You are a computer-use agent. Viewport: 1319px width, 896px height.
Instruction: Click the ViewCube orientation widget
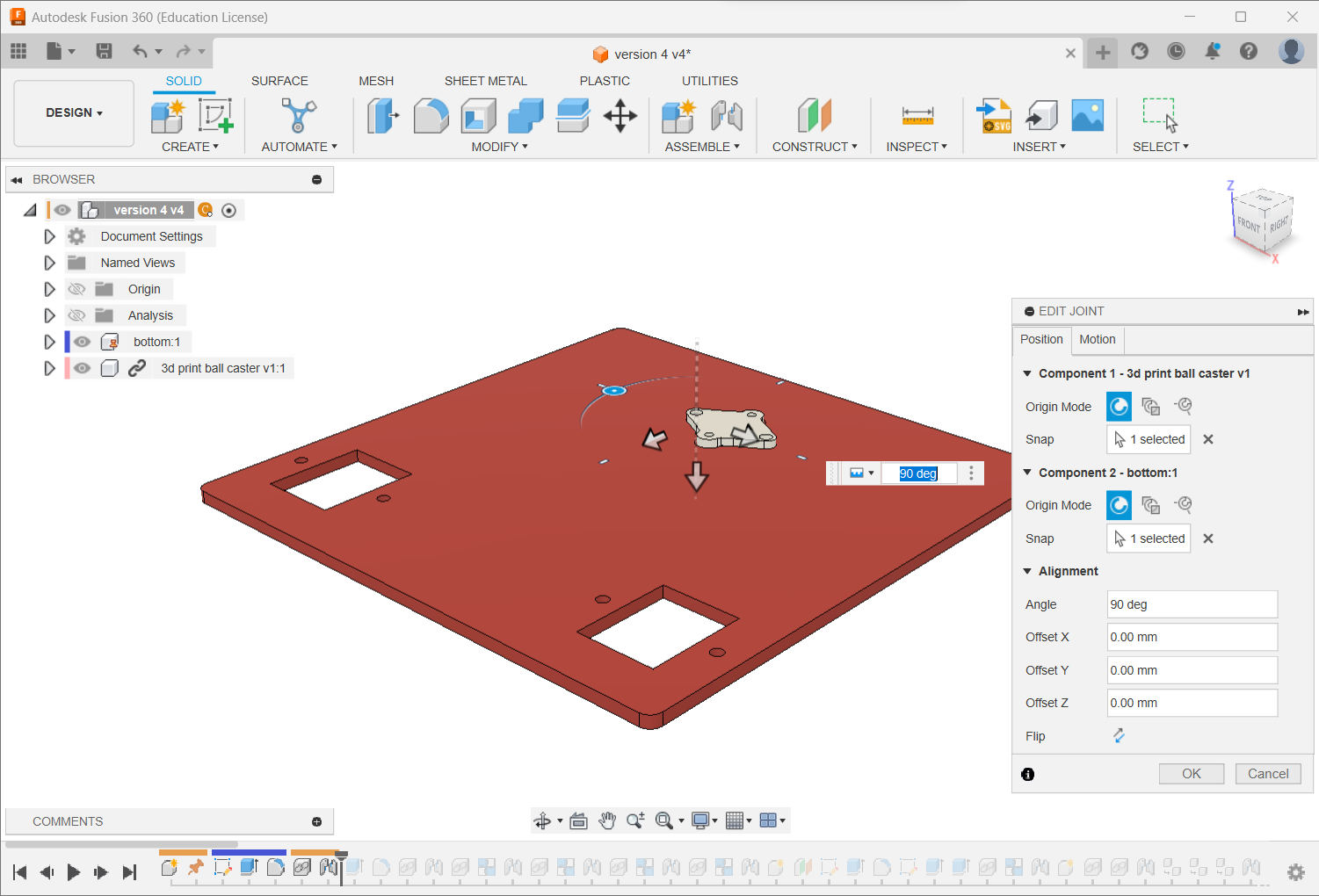(1263, 220)
